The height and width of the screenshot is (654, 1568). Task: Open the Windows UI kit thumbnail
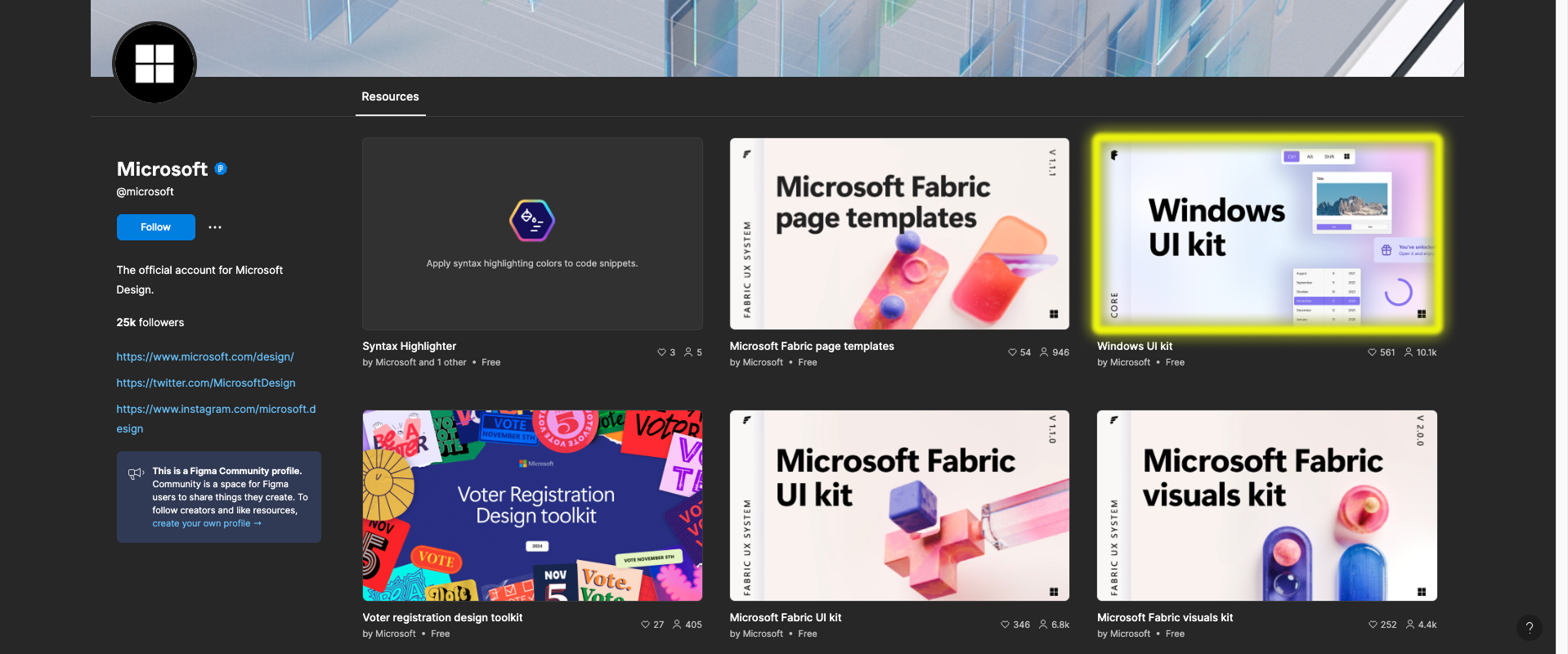(1267, 234)
